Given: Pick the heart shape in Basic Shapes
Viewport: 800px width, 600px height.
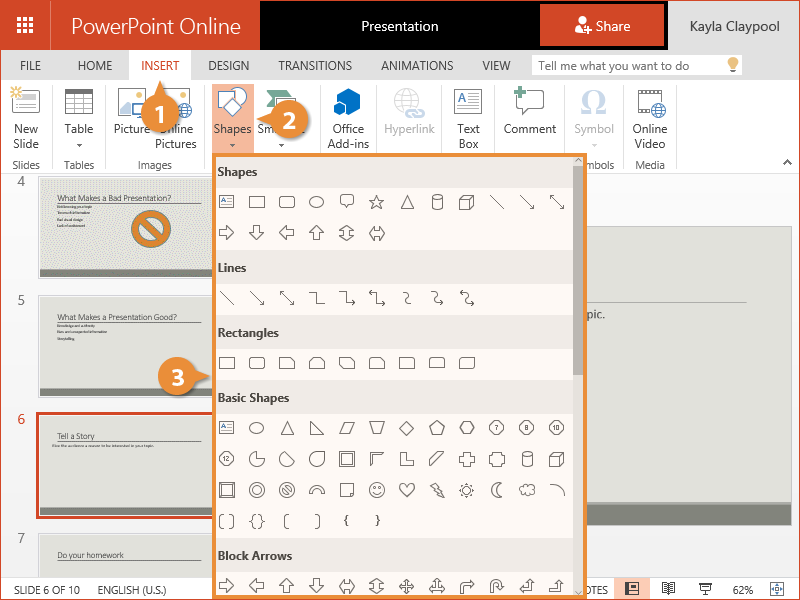Looking at the screenshot, I should click(407, 490).
